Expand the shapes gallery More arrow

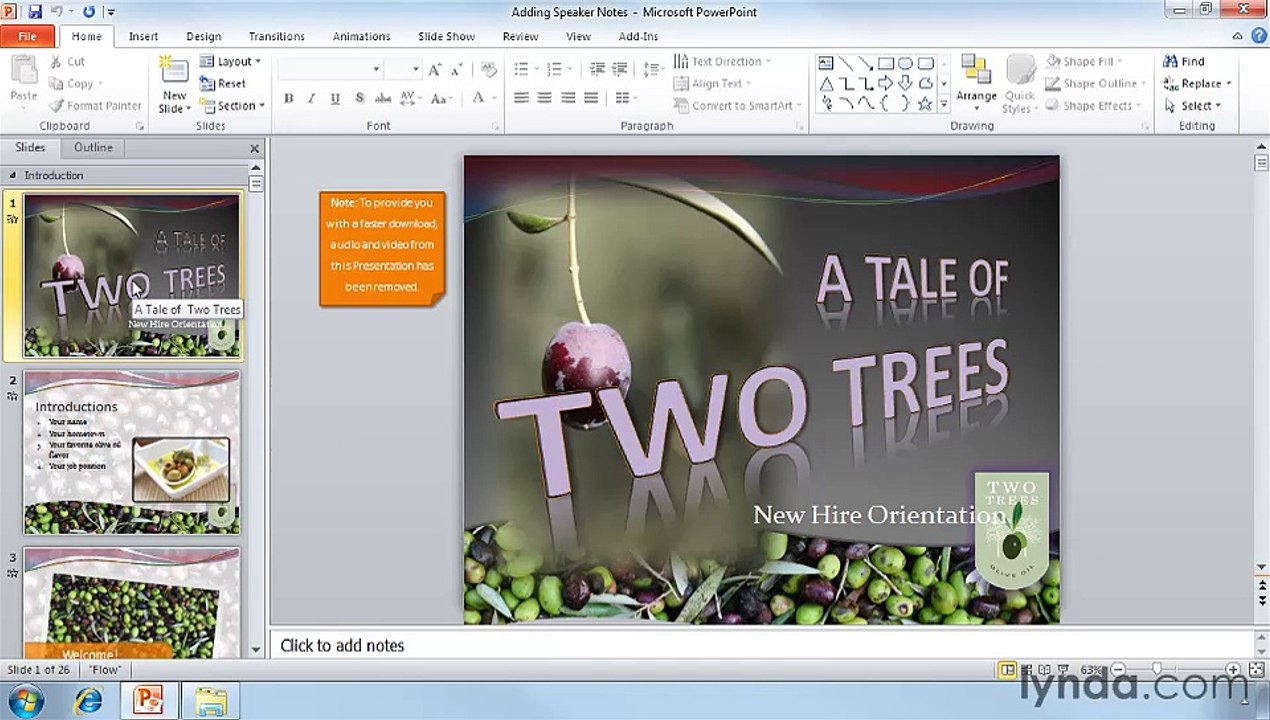pyautogui.click(x=943, y=104)
